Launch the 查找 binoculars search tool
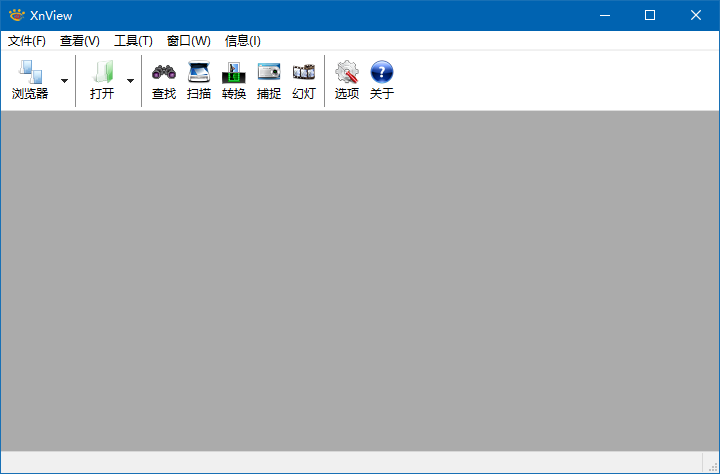This screenshot has width=720, height=474. click(164, 80)
